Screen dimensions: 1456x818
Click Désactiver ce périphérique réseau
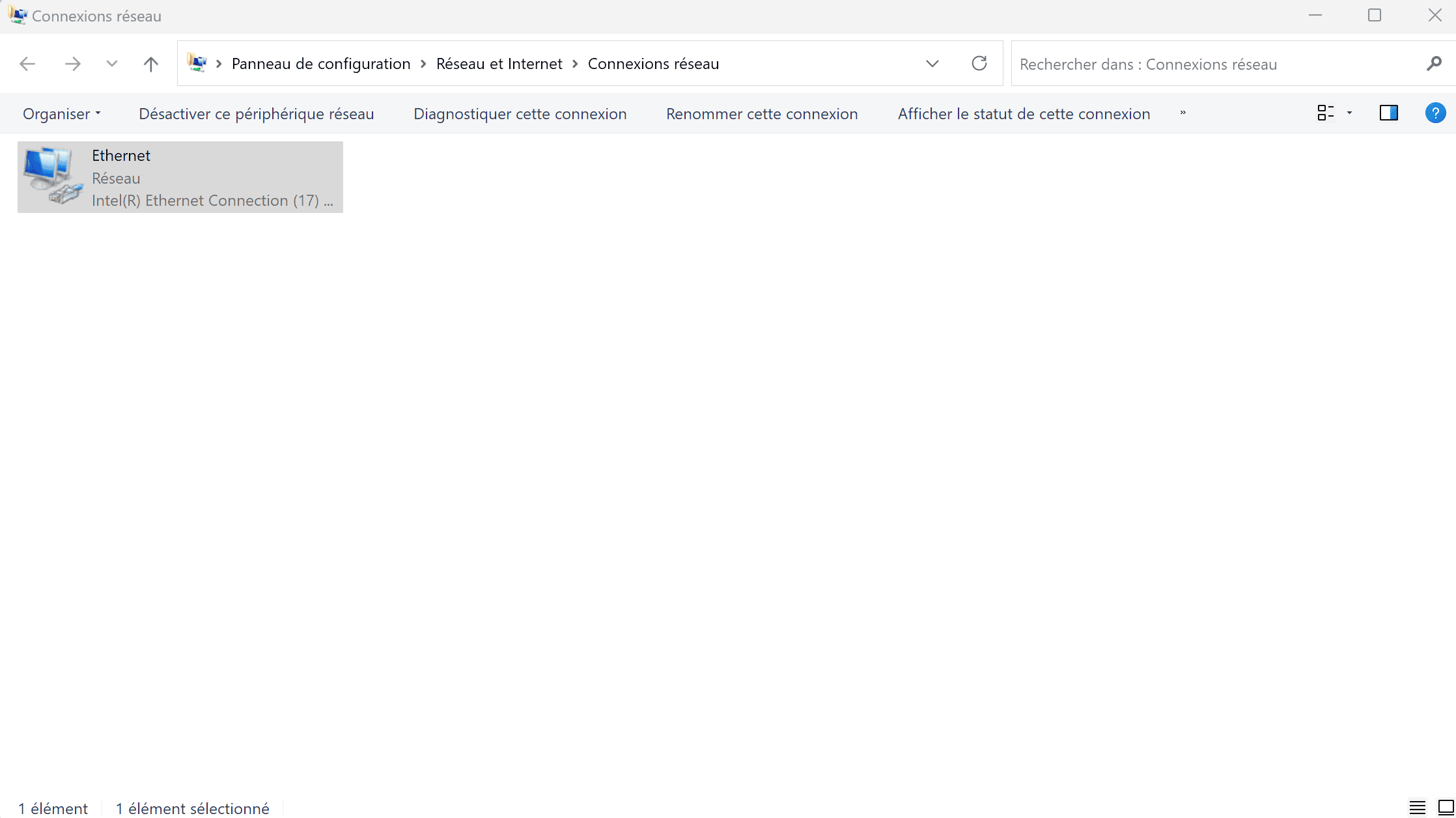[x=257, y=114]
